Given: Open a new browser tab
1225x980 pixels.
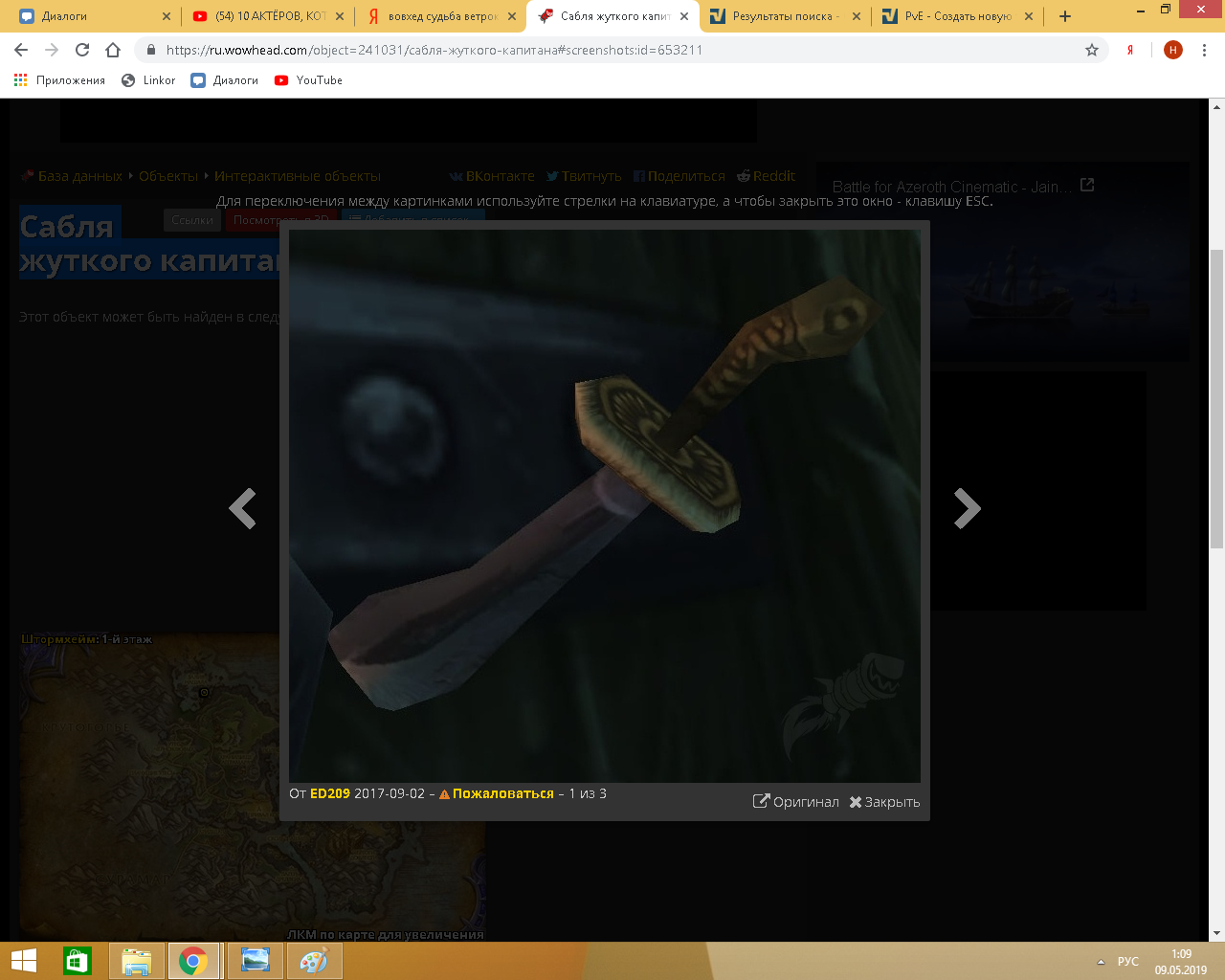Looking at the screenshot, I should point(1065,16).
